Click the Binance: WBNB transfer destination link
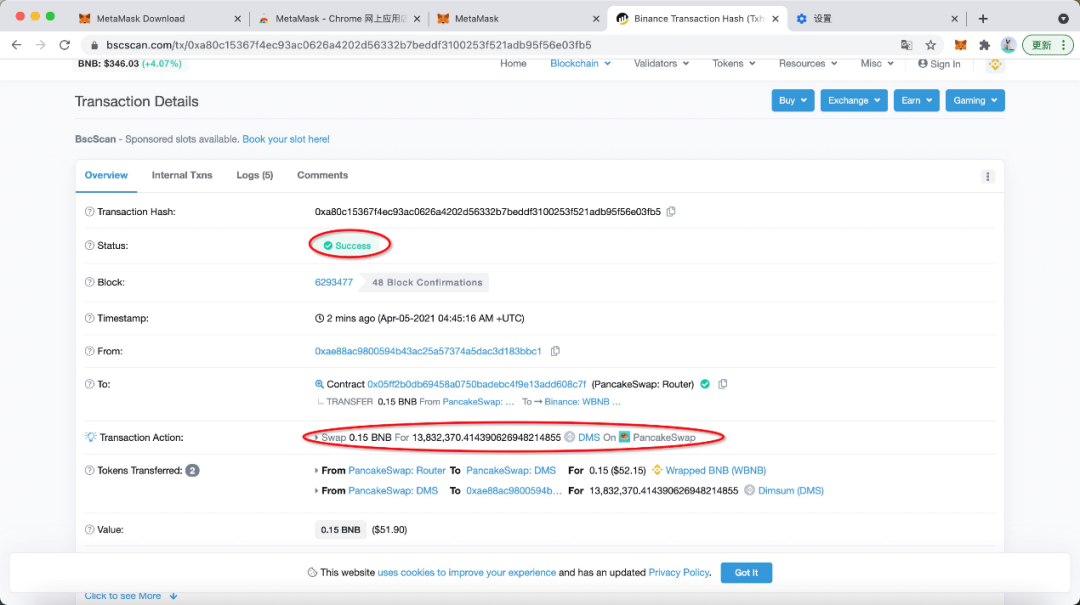 pos(582,402)
